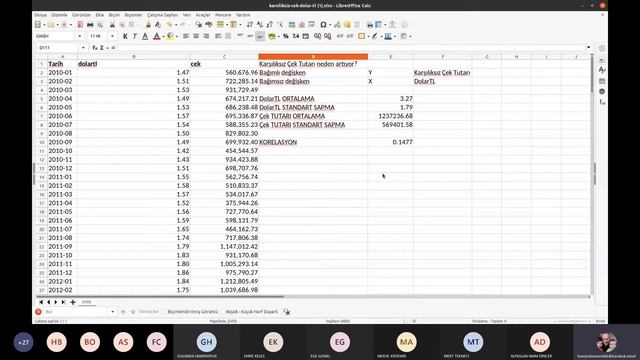Align cell text left

tap(186, 36)
